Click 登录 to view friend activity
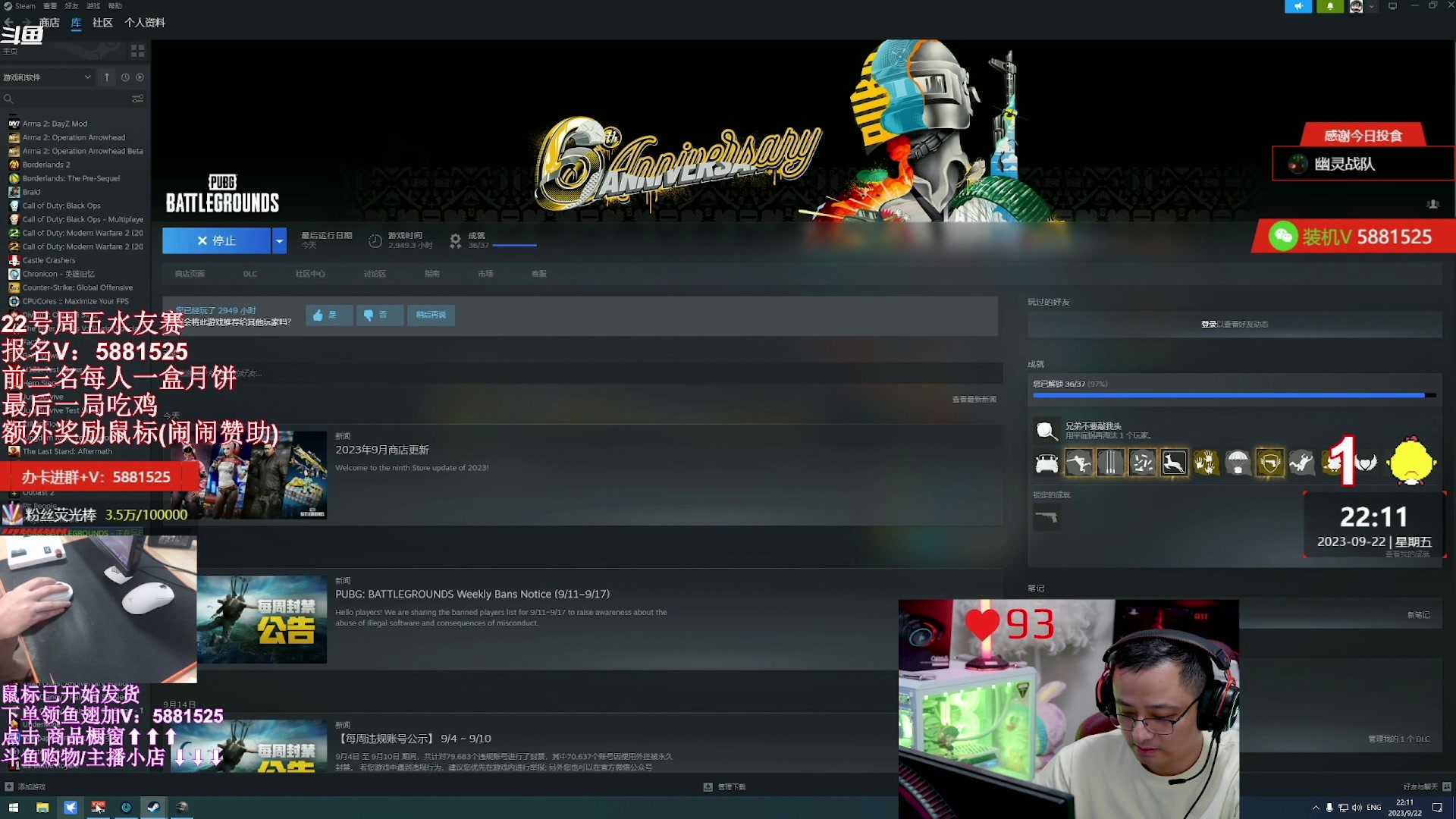 pos(1209,324)
